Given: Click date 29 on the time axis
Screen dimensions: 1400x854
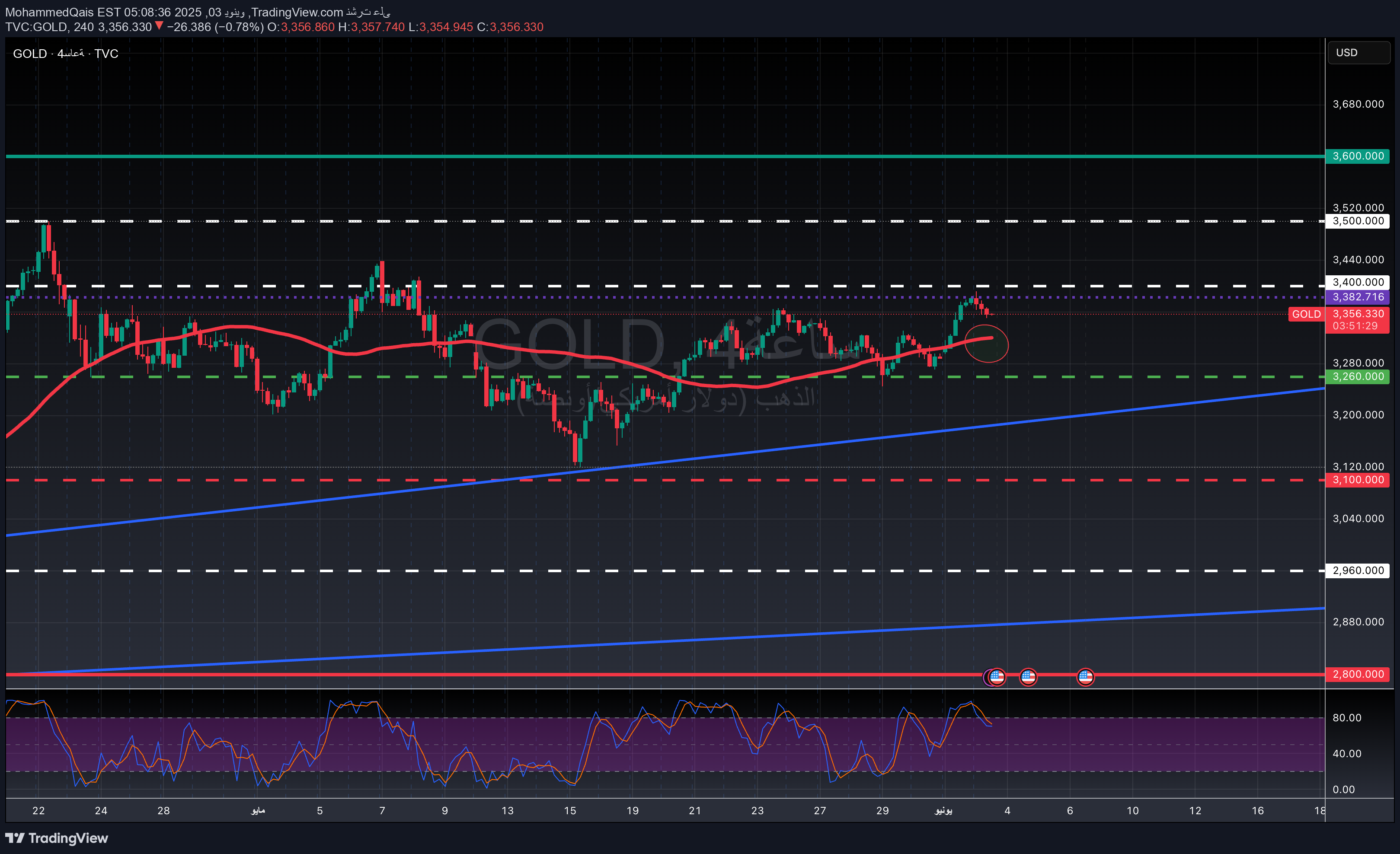Looking at the screenshot, I should click(882, 811).
